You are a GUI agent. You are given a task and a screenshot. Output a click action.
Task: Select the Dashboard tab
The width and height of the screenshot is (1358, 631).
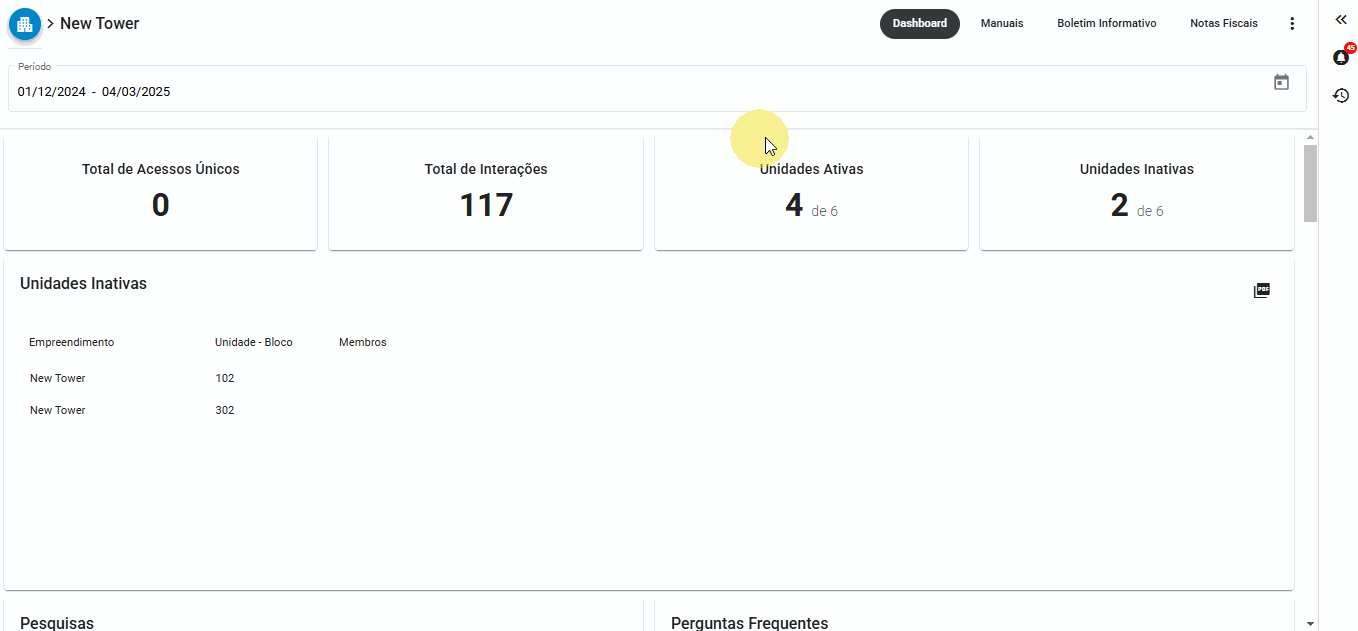point(919,24)
